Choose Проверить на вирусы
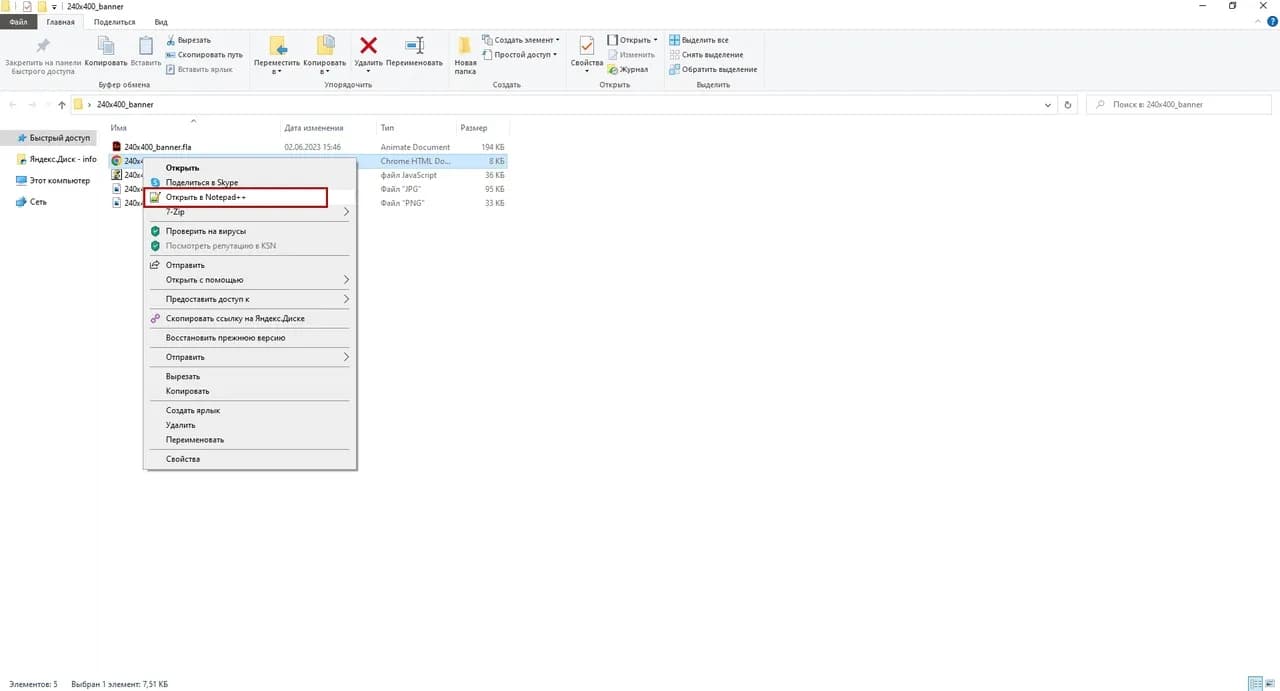 pyautogui.click(x=250, y=231)
